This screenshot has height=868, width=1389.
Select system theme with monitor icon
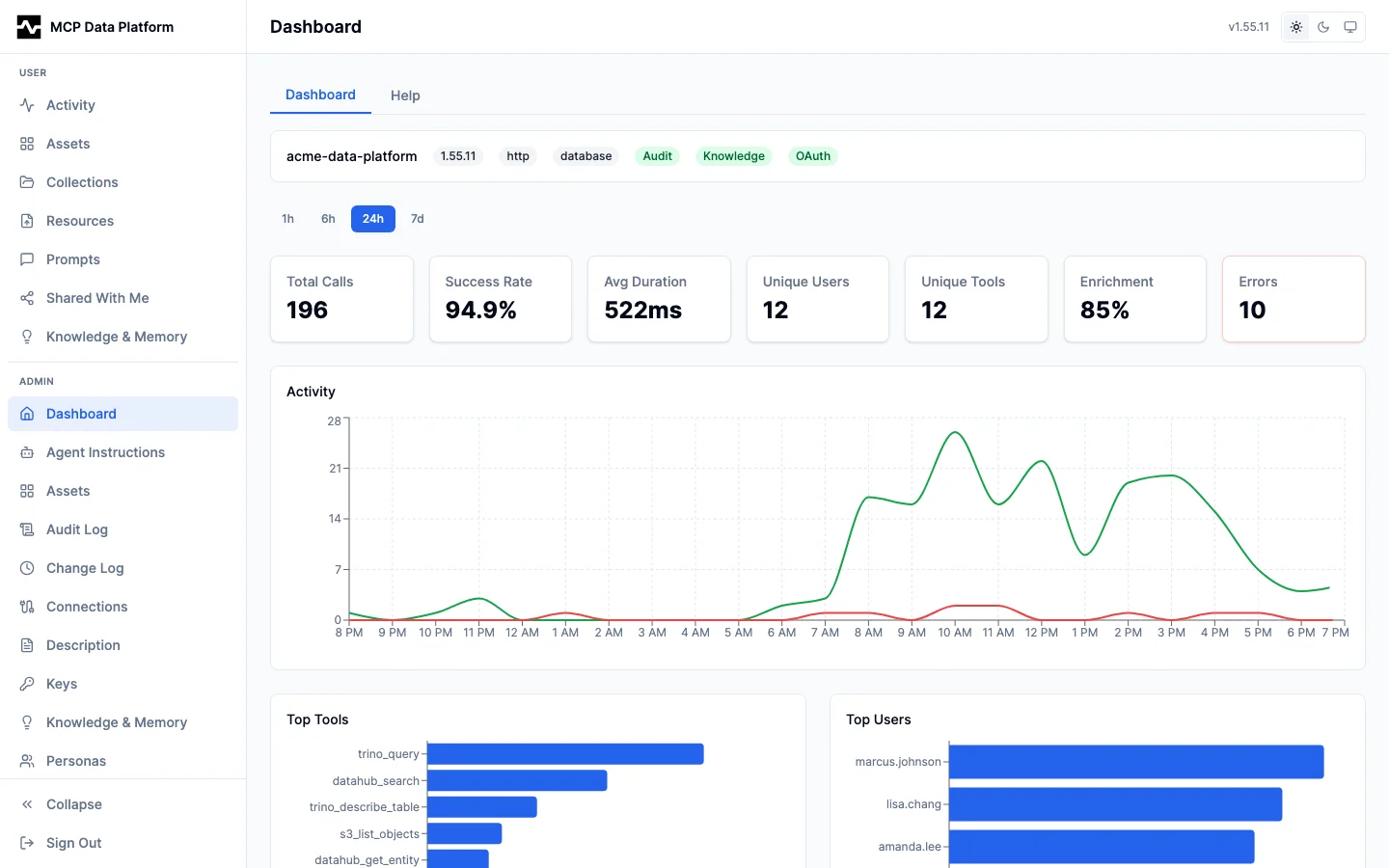click(1350, 27)
